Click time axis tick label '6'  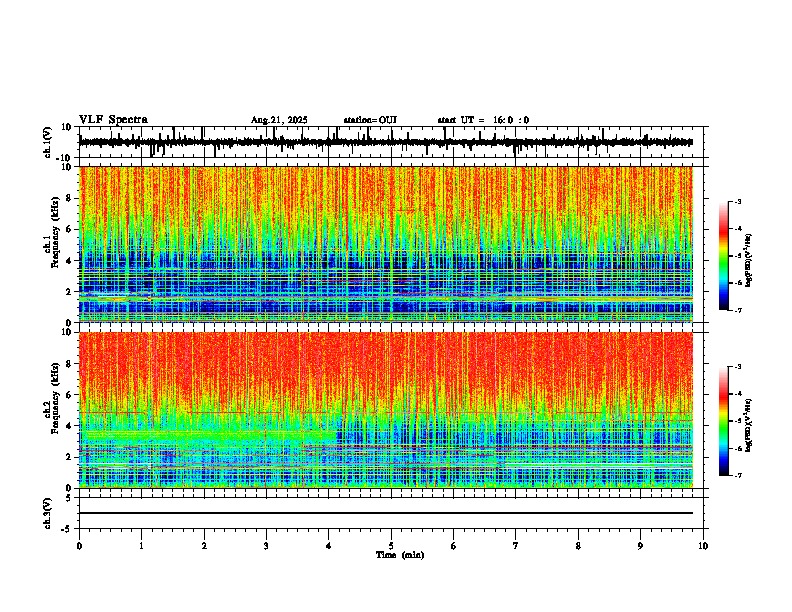coord(454,546)
